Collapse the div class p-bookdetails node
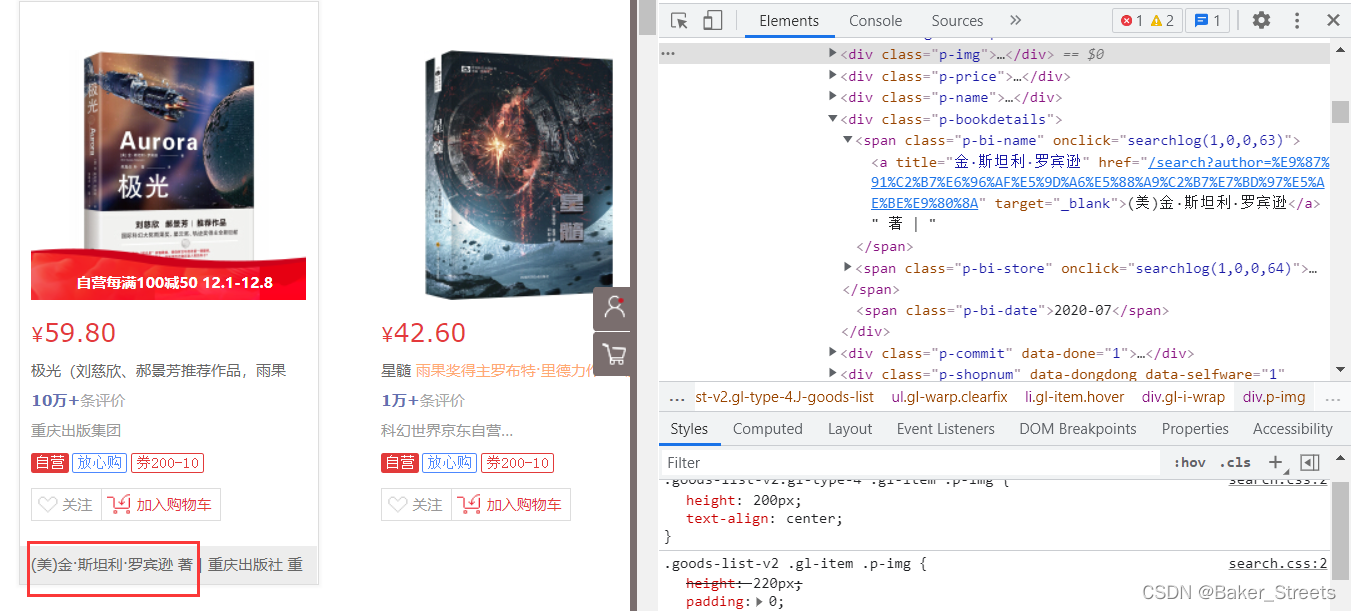Image resolution: width=1351 pixels, height=611 pixels. click(833, 119)
